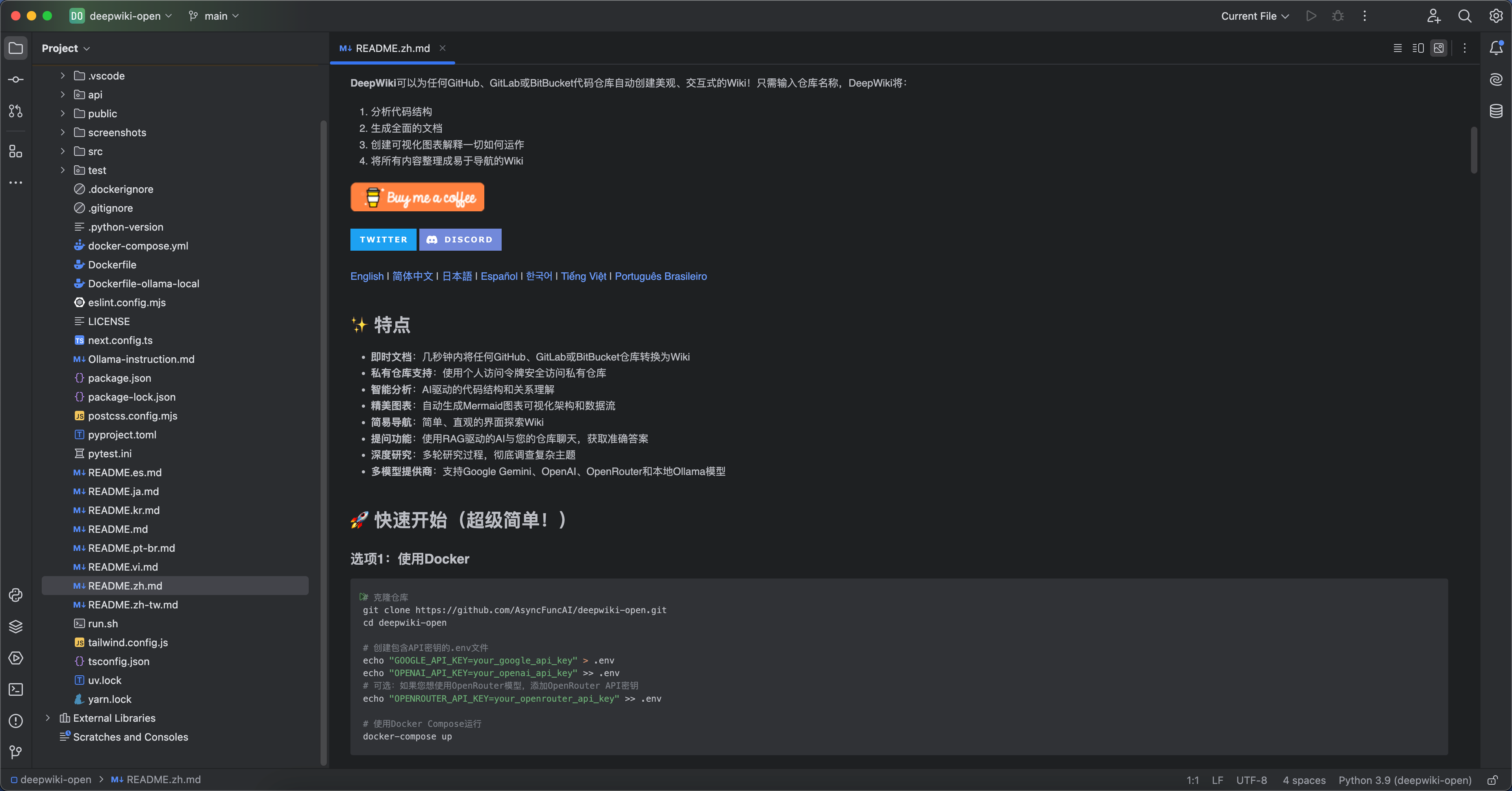Expand the src folder
1512x791 pixels.
[63, 151]
